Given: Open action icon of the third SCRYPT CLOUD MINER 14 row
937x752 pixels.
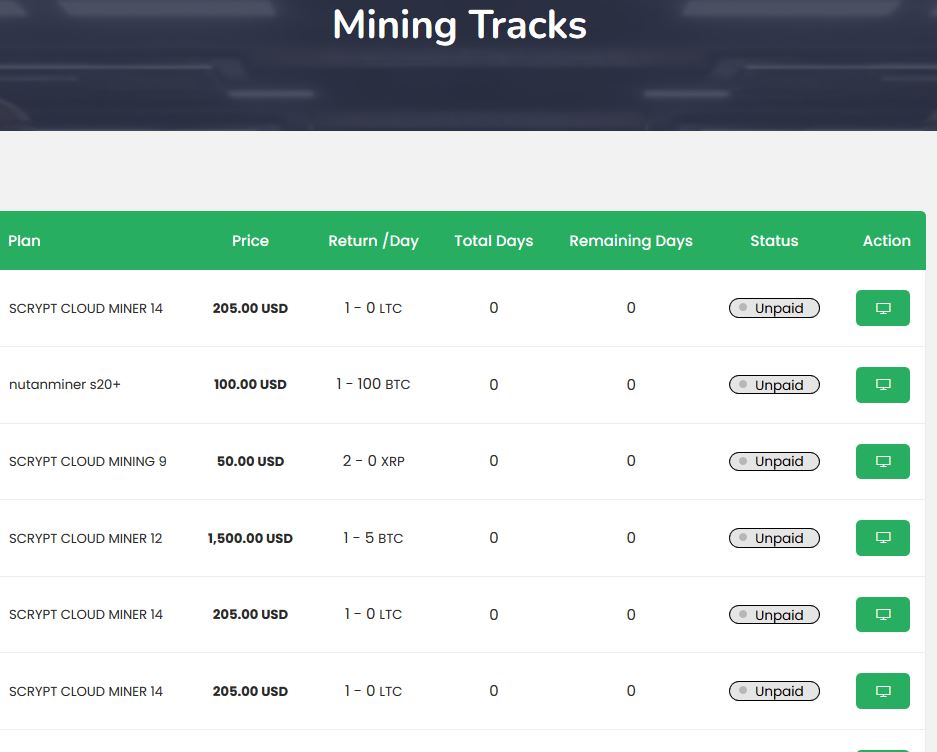Looking at the screenshot, I should coord(883,691).
